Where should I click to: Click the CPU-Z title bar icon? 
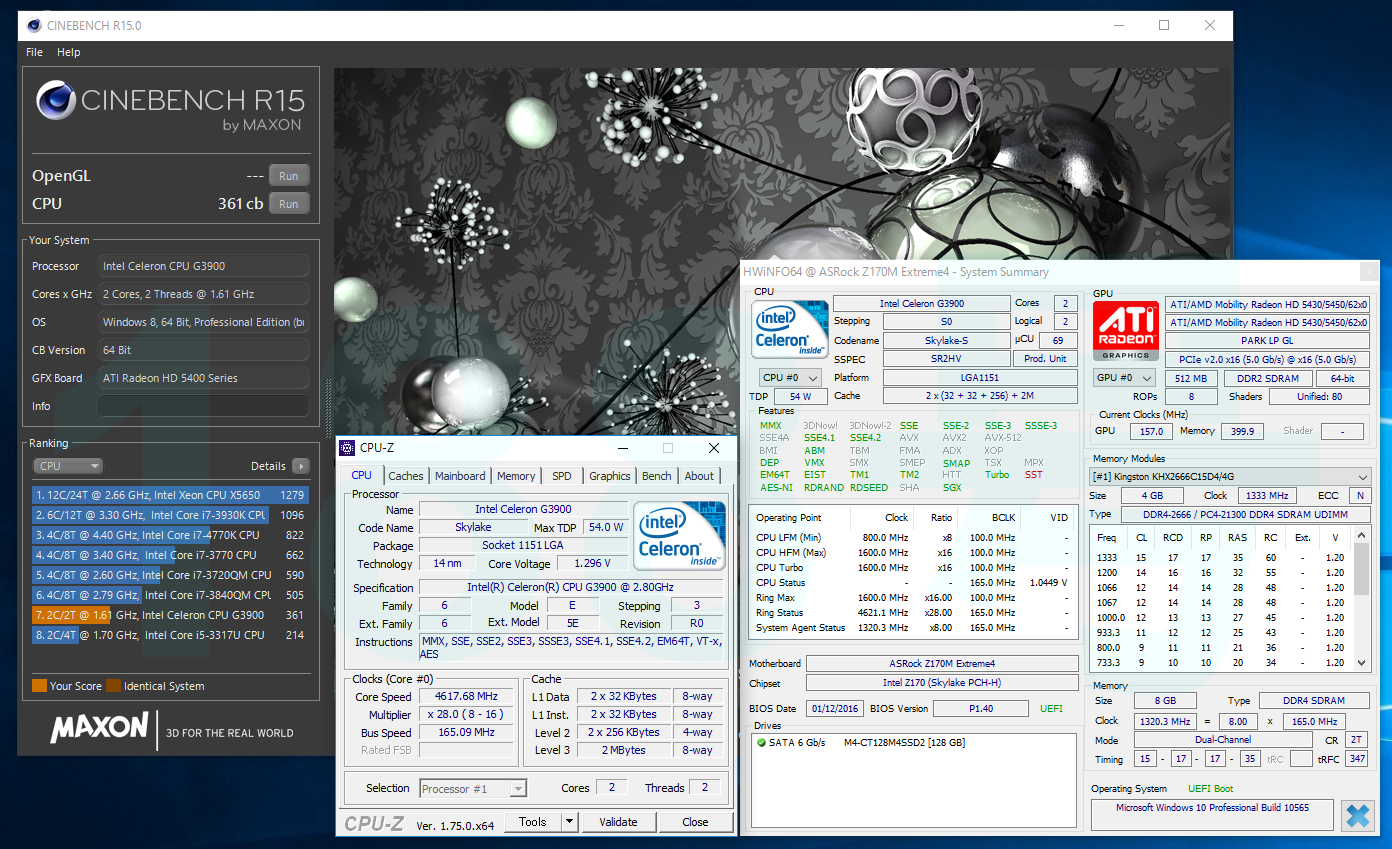click(x=349, y=448)
